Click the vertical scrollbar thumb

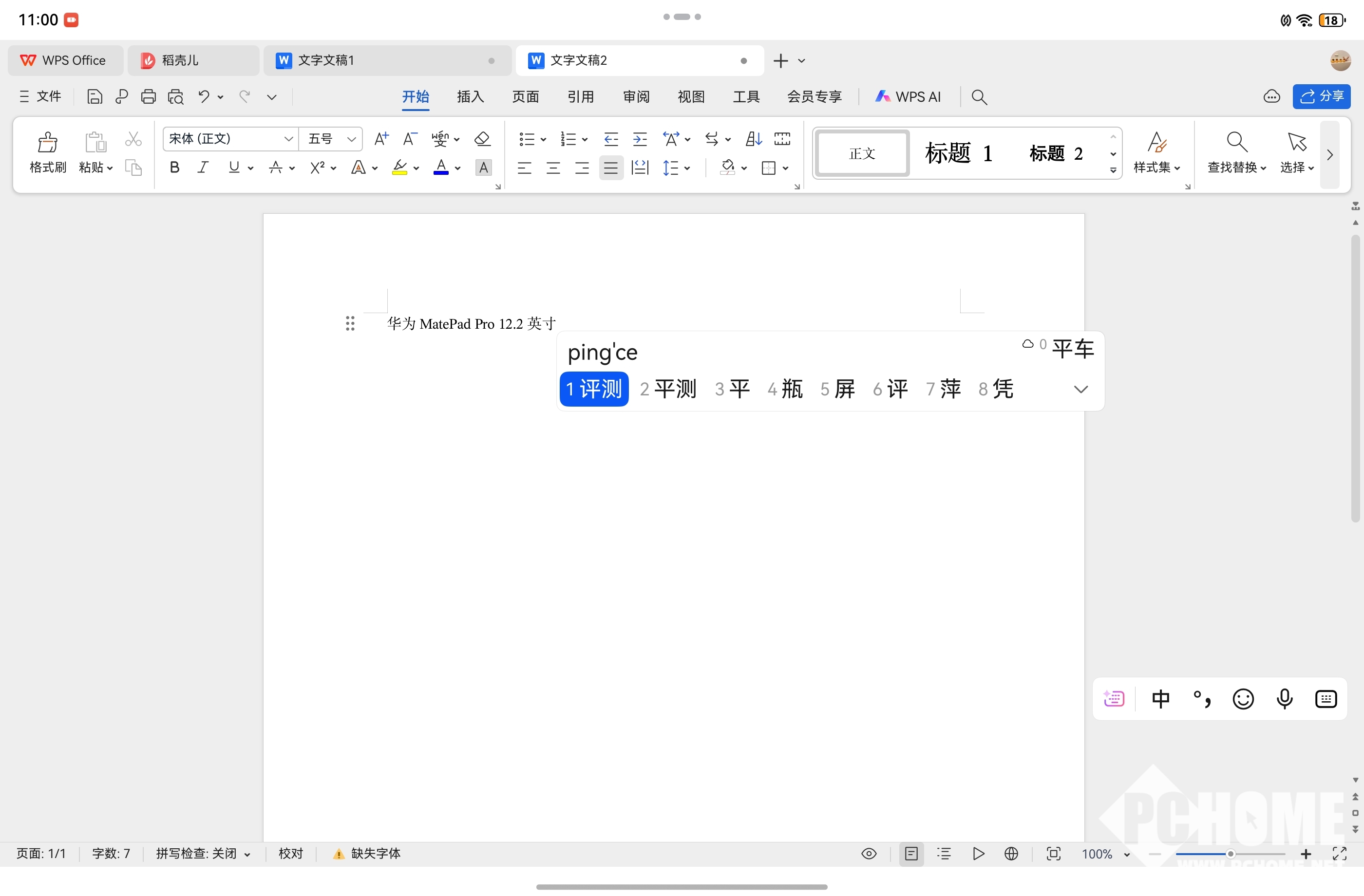[x=1355, y=378]
